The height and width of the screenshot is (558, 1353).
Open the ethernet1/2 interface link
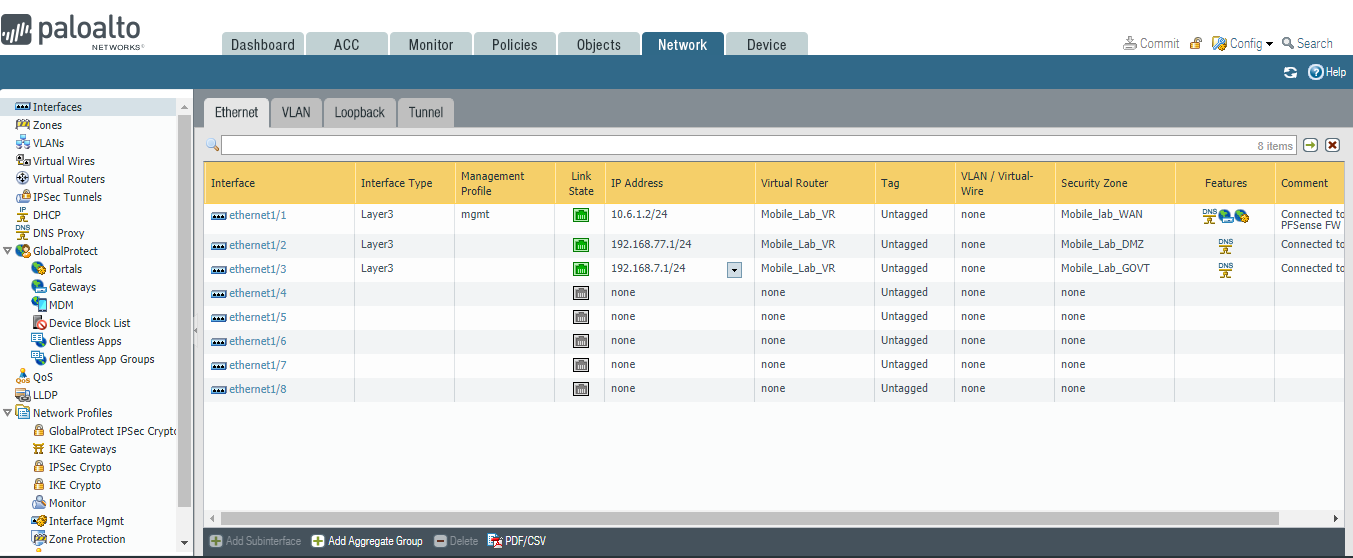[x=258, y=245]
